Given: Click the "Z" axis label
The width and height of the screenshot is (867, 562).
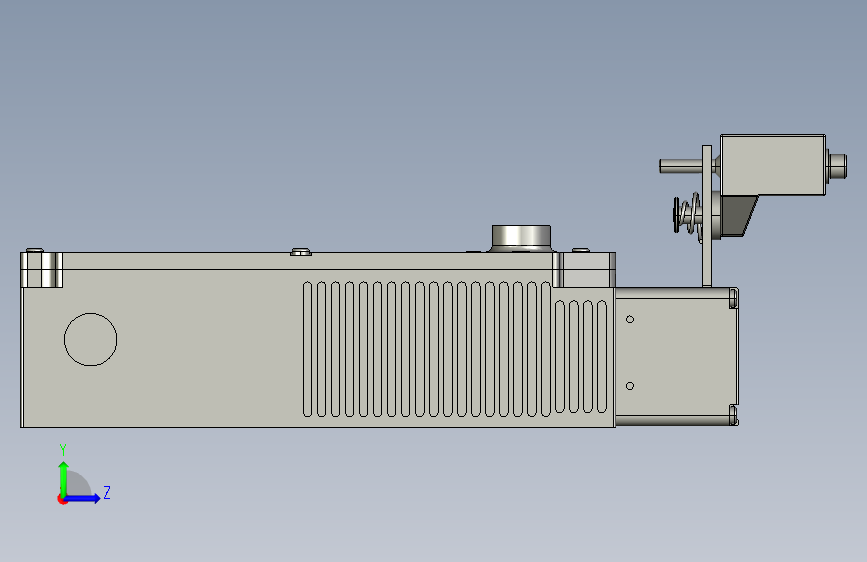Looking at the screenshot, I should tap(107, 492).
